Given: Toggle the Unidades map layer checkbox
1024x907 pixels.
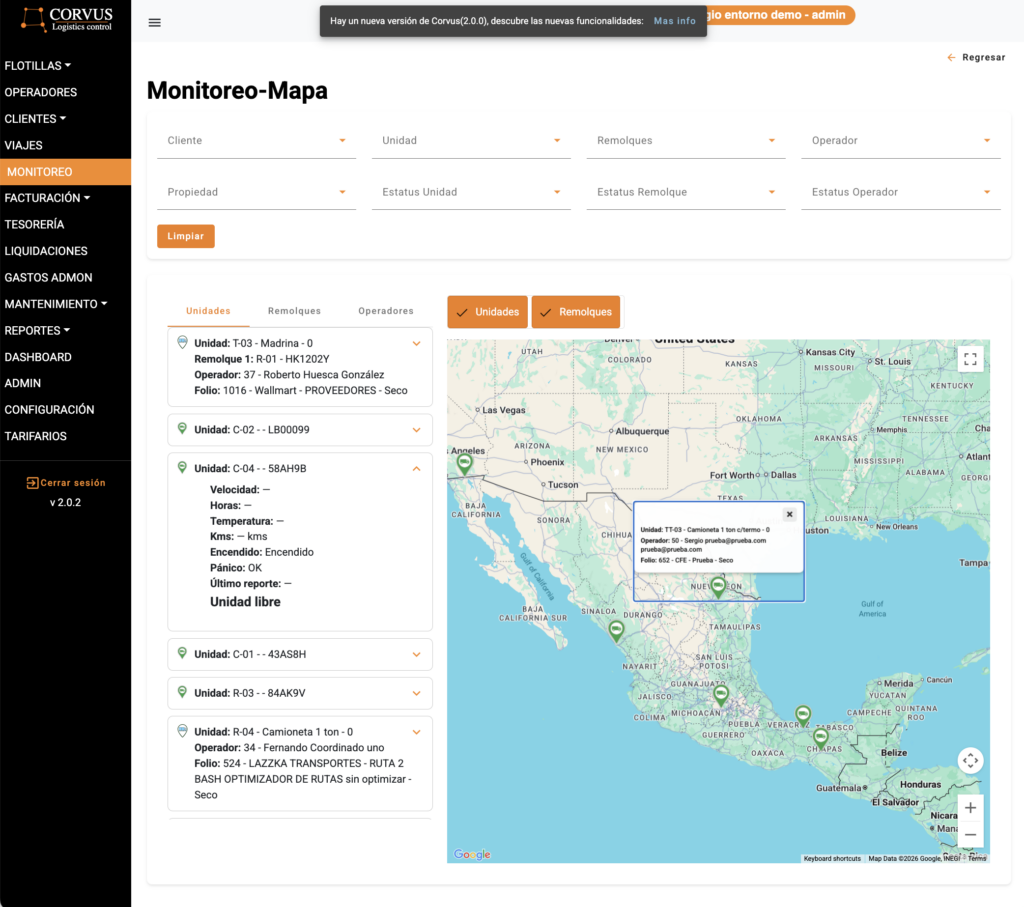Looking at the screenshot, I should (487, 312).
